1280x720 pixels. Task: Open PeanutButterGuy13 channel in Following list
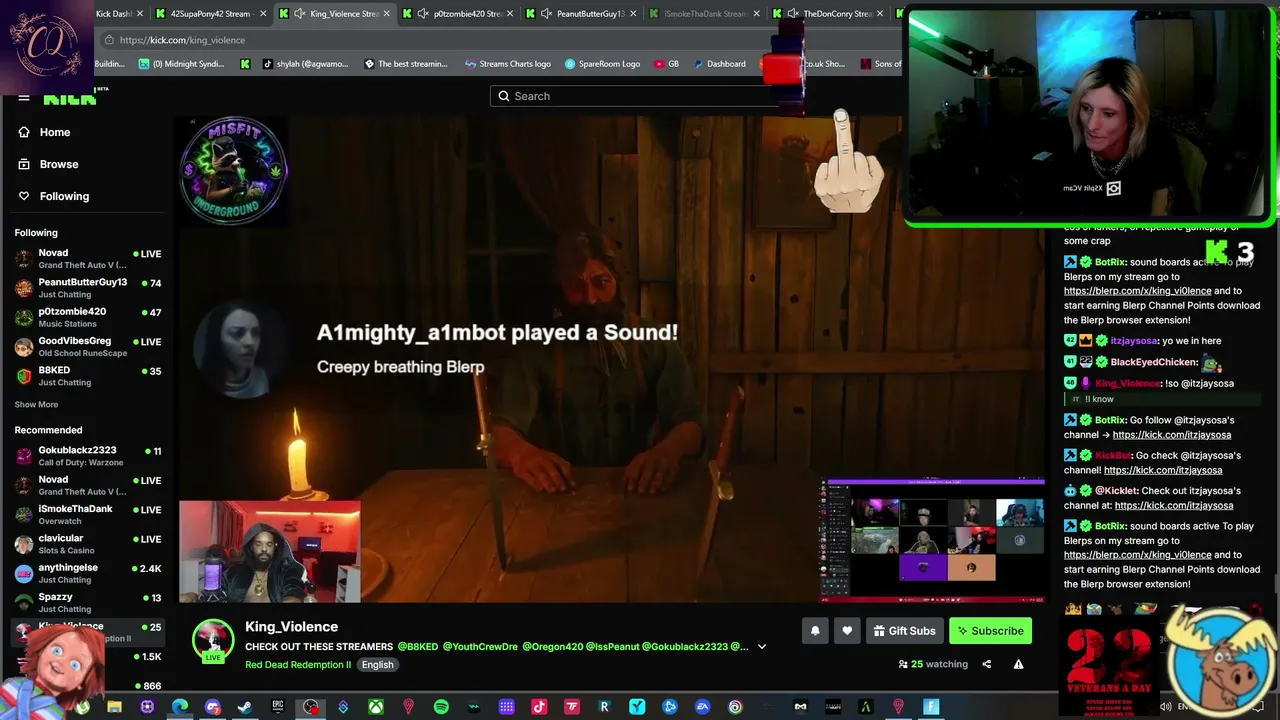[88, 288]
